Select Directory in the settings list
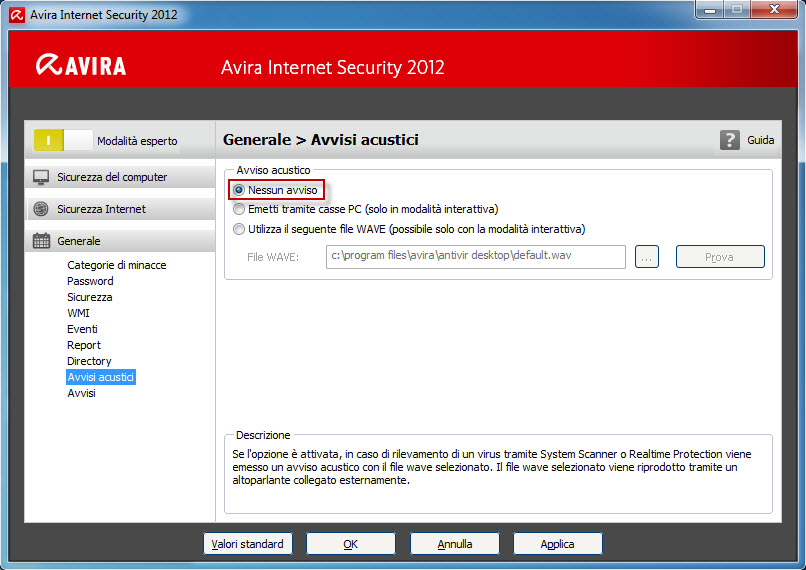 (89, 361)
